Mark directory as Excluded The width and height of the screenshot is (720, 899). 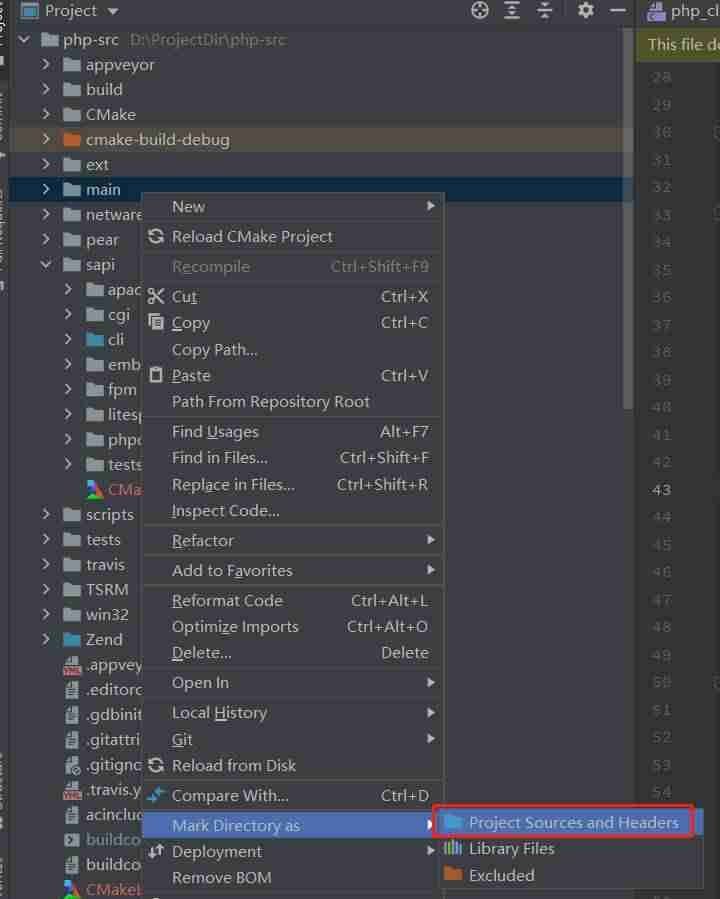pos(570,875)
